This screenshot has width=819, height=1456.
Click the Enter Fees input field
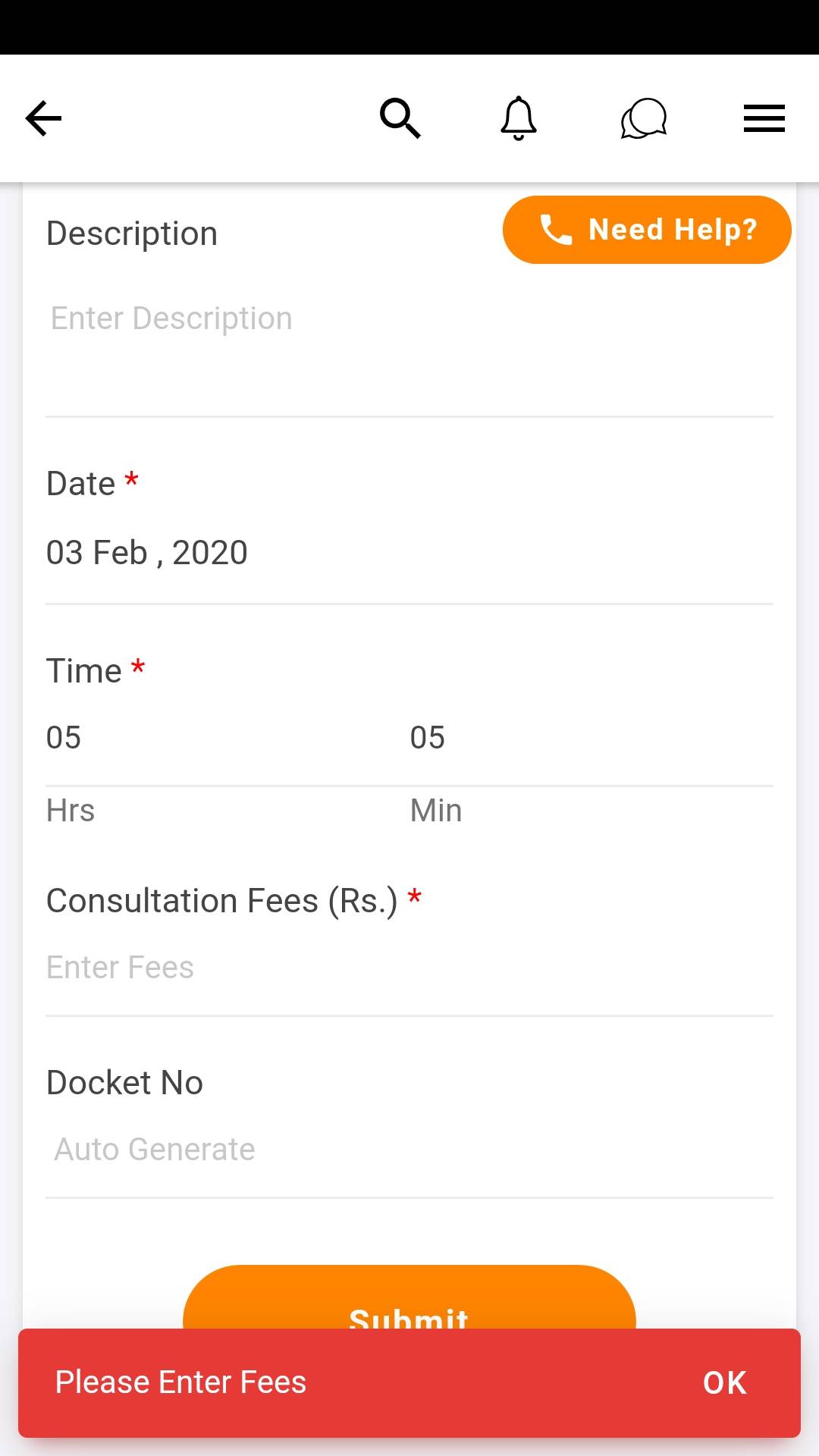click(409, 968)
